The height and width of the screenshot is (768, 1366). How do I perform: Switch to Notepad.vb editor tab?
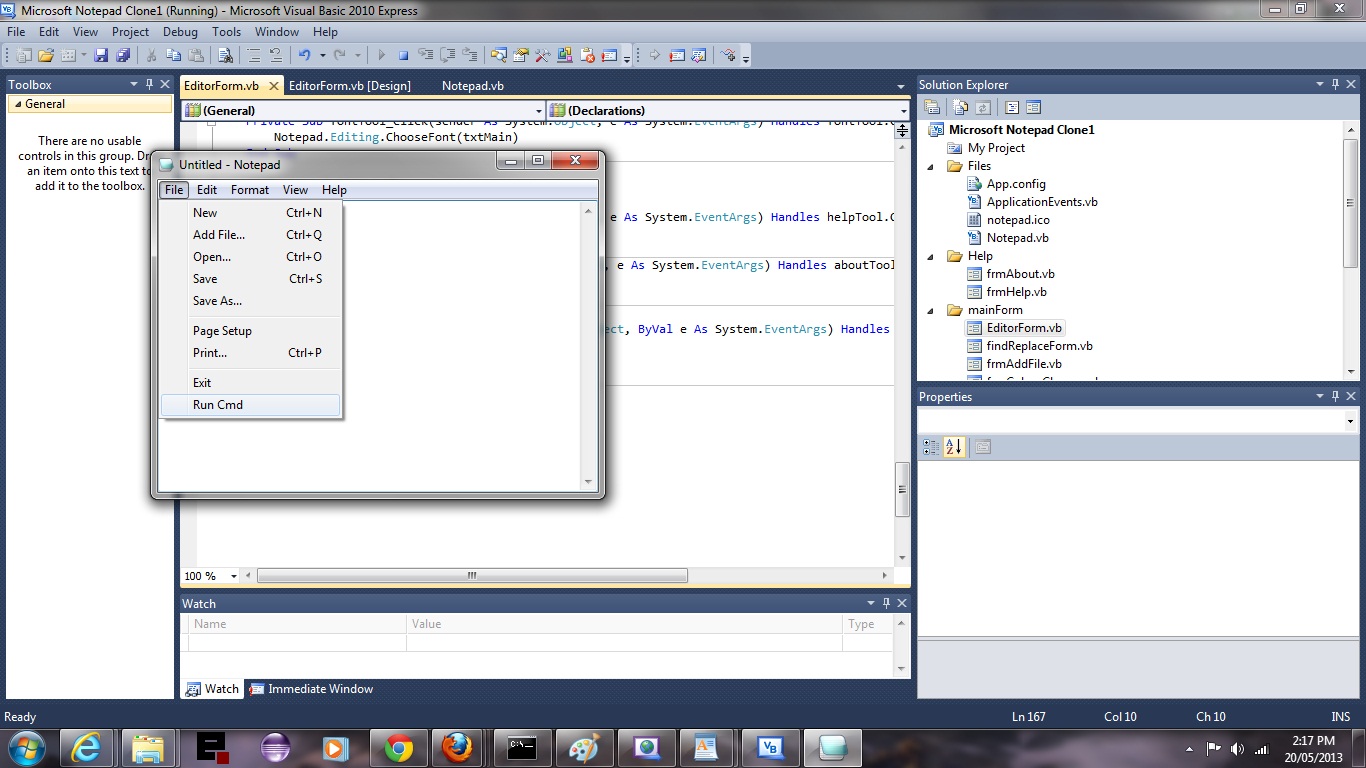coord(473,85)
